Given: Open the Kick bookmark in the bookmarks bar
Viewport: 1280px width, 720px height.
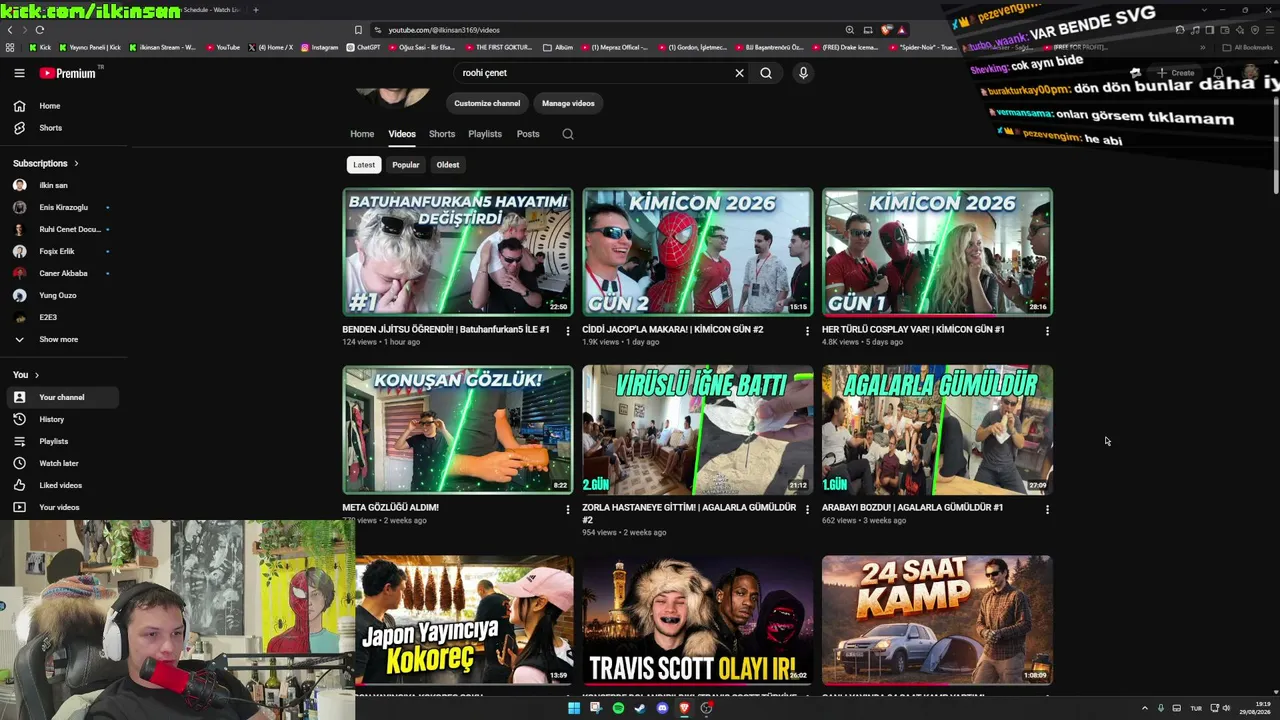Looking at the screenshot, I should (x=41, y=47).
